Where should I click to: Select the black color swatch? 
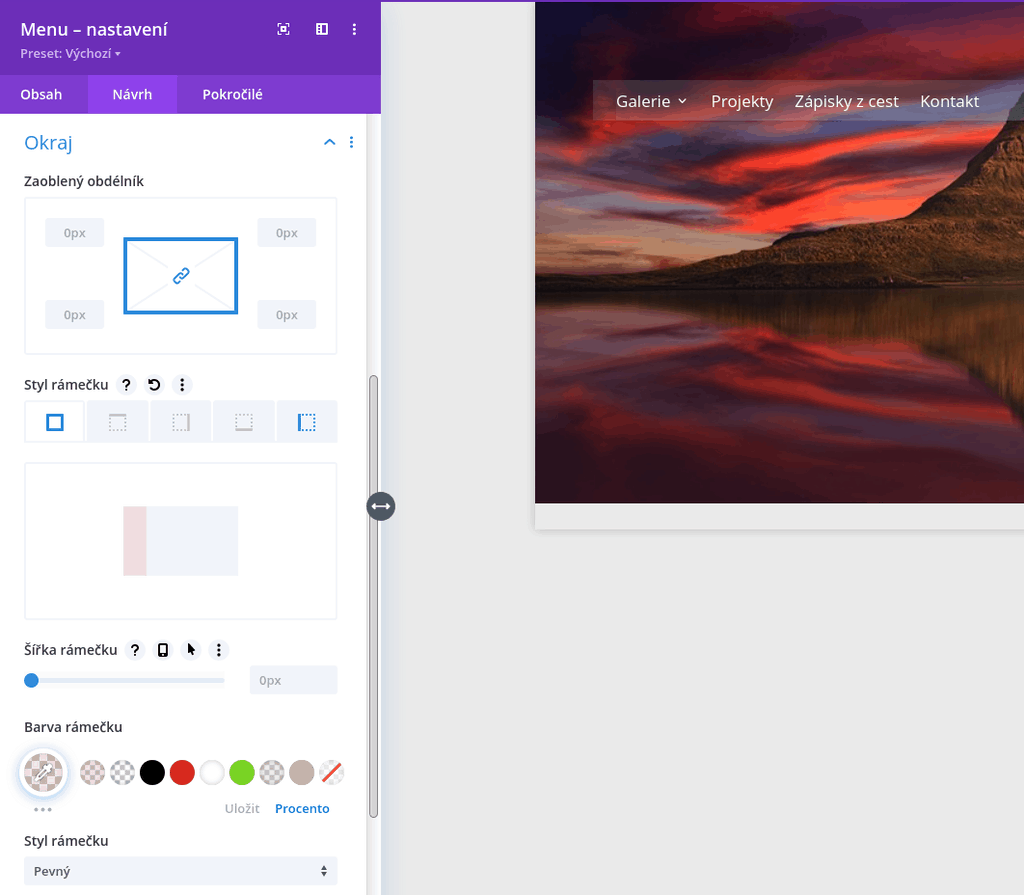152,772
